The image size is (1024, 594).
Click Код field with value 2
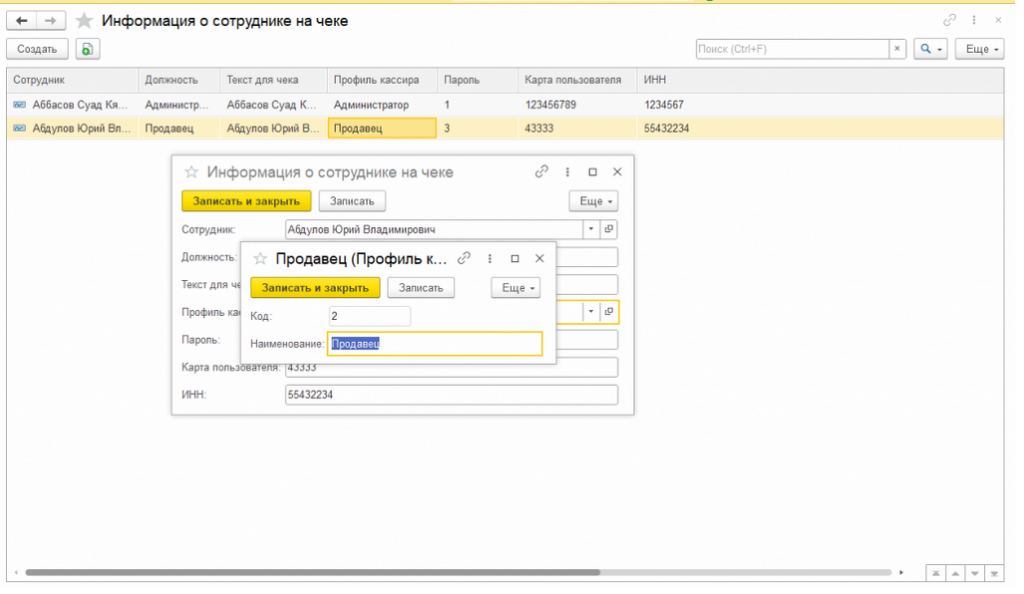pyautogui.click(x=370, y=317)
